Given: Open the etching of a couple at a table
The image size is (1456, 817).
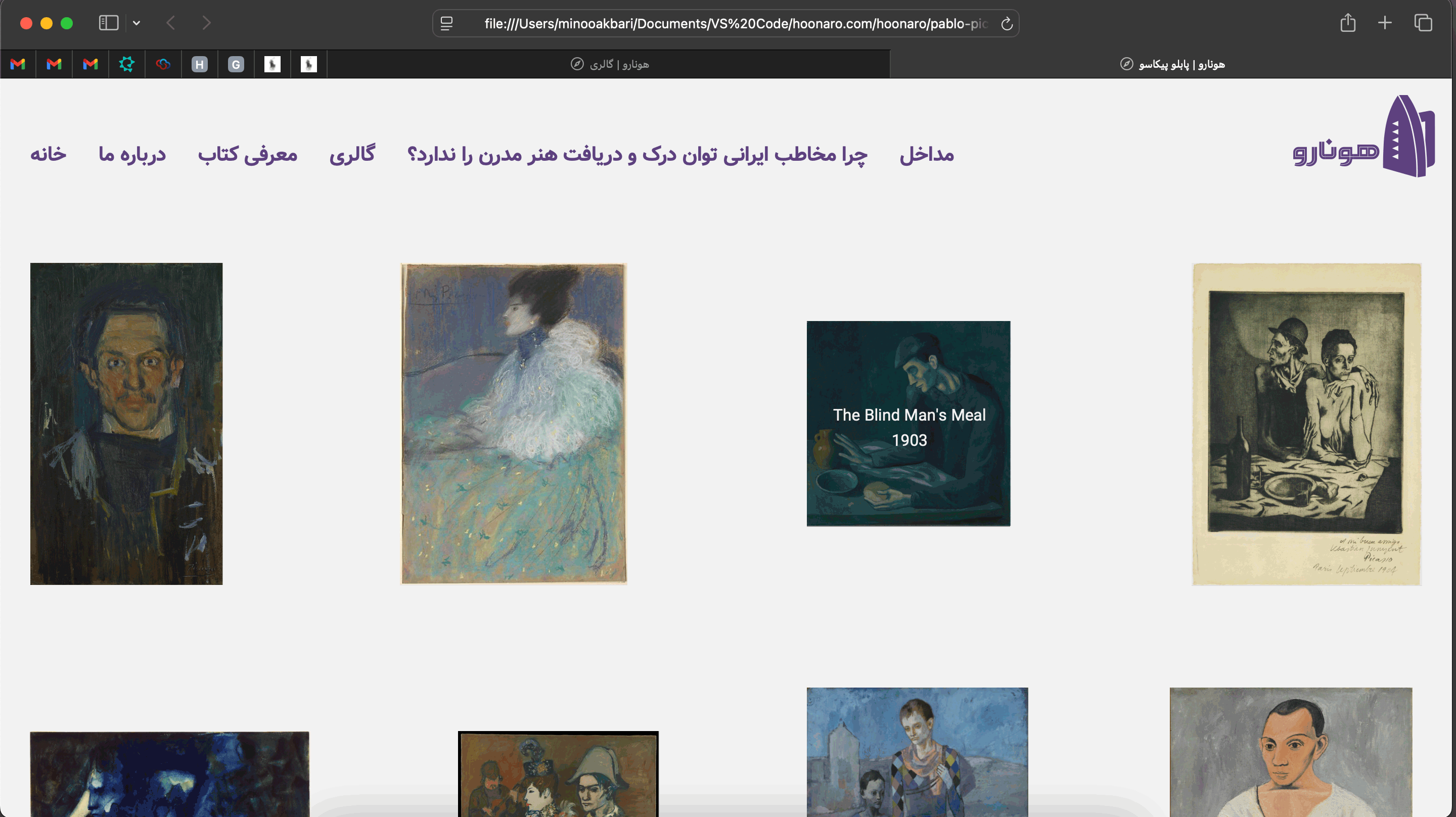Looking at the screenshot, I should pyautogui.click(x=1306, y=424).
